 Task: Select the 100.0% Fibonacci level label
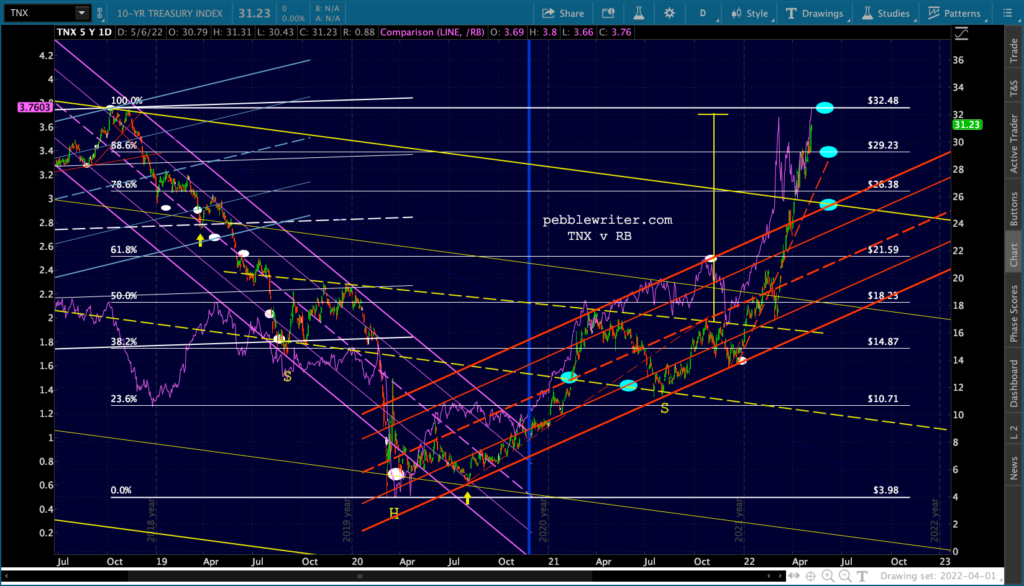pos(126,101)
